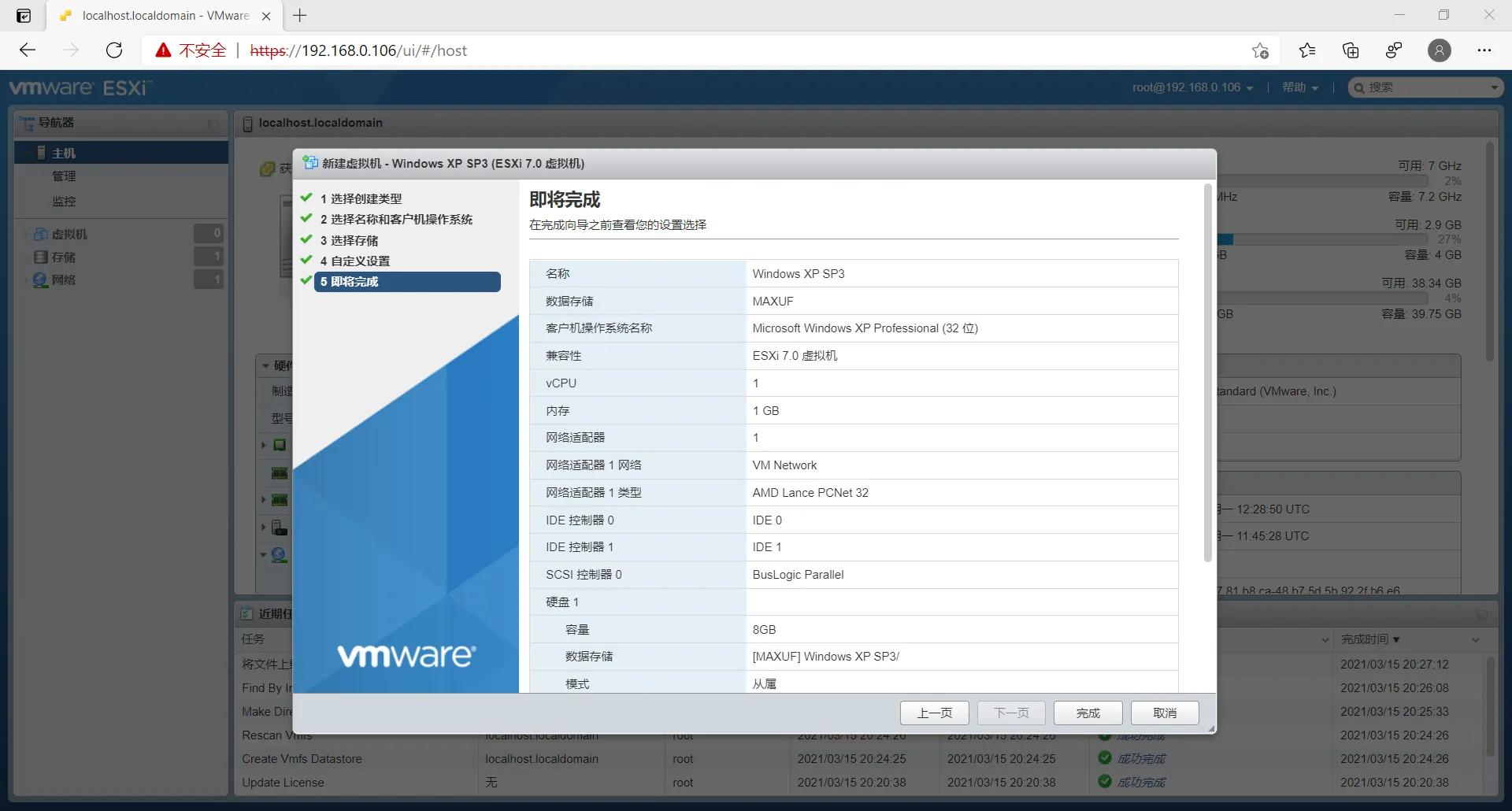Click the 任务 column header
Viewport: 1512px width, 811px height.
pyautogui.click(x=253, y=639)
